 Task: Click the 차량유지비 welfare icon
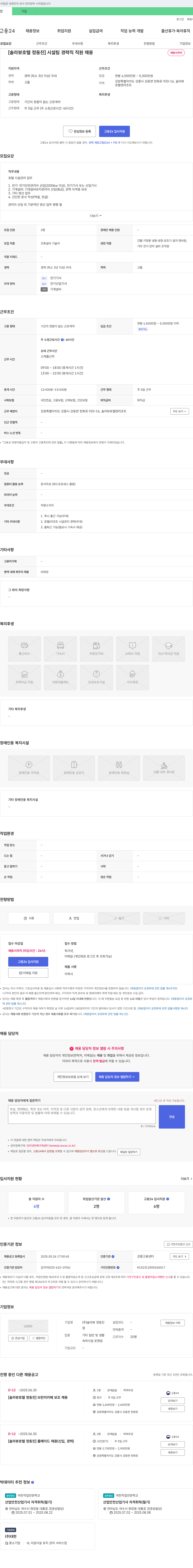tap(96, 649)
